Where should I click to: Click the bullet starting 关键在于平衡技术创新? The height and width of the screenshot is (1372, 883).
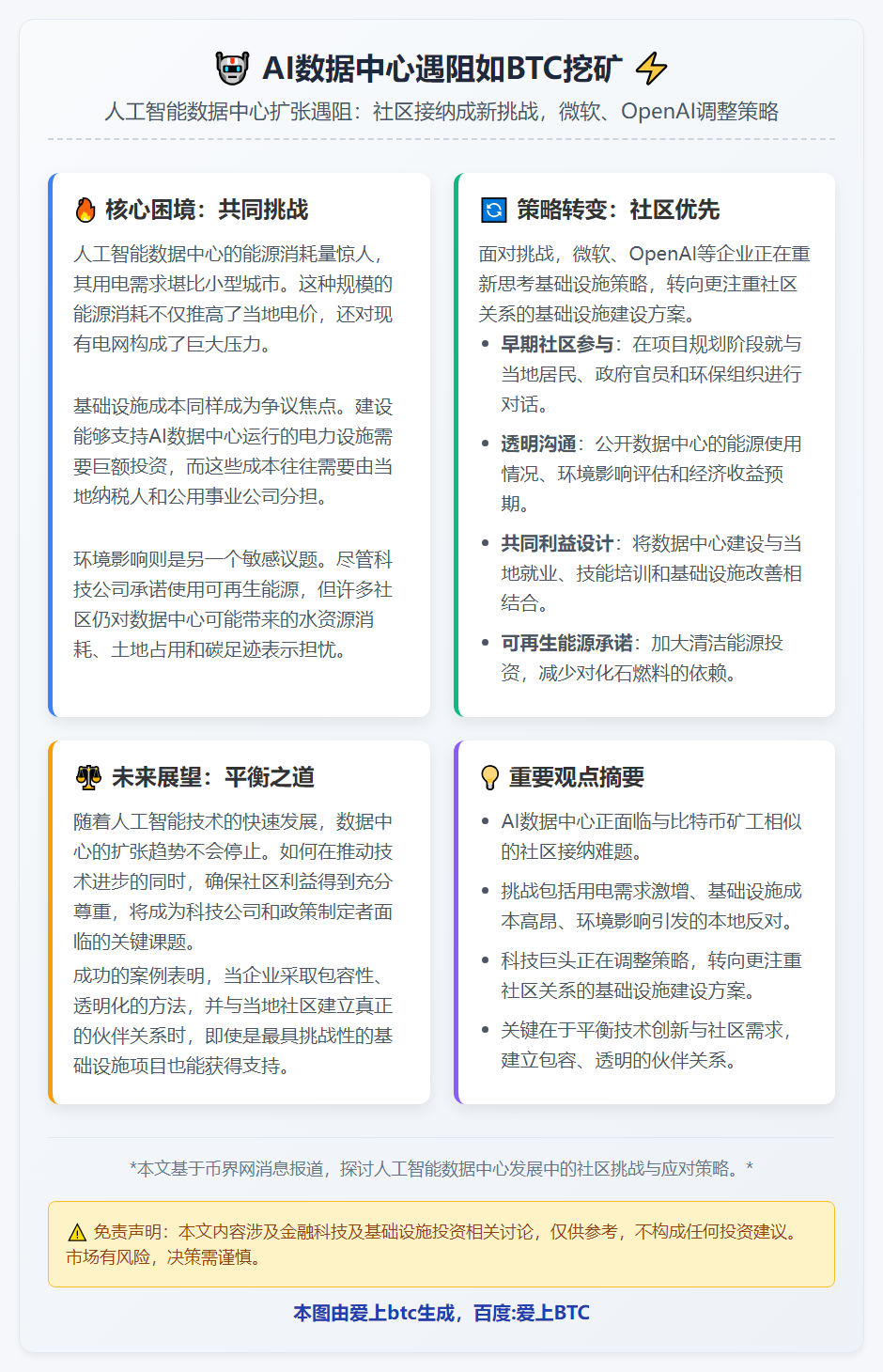(x=646, y=1045)
